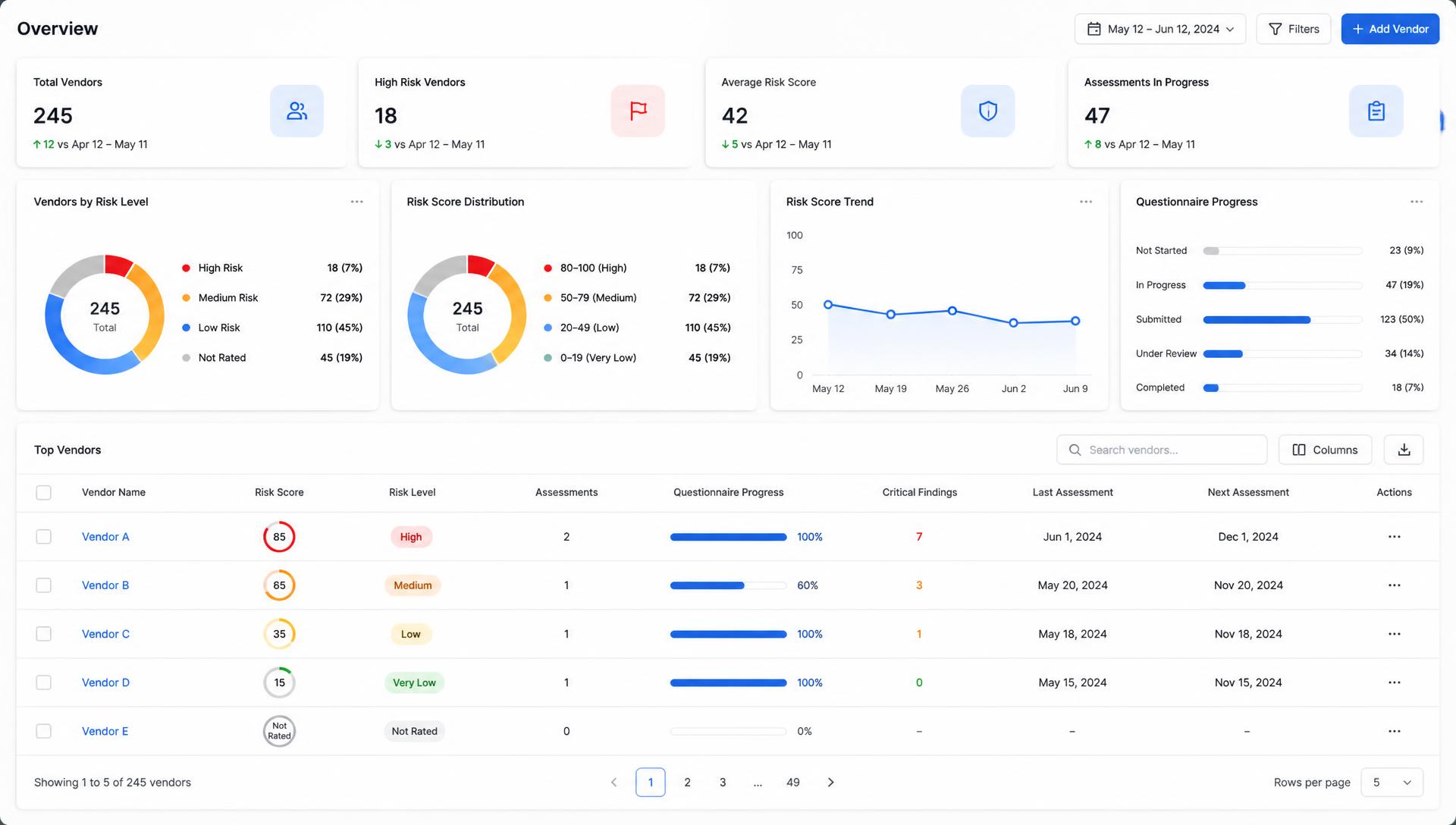Open the May 12 – Jun 12 date range dropdown
The height and width of the screenshot is (825, 1456).
pos(1160,29)
